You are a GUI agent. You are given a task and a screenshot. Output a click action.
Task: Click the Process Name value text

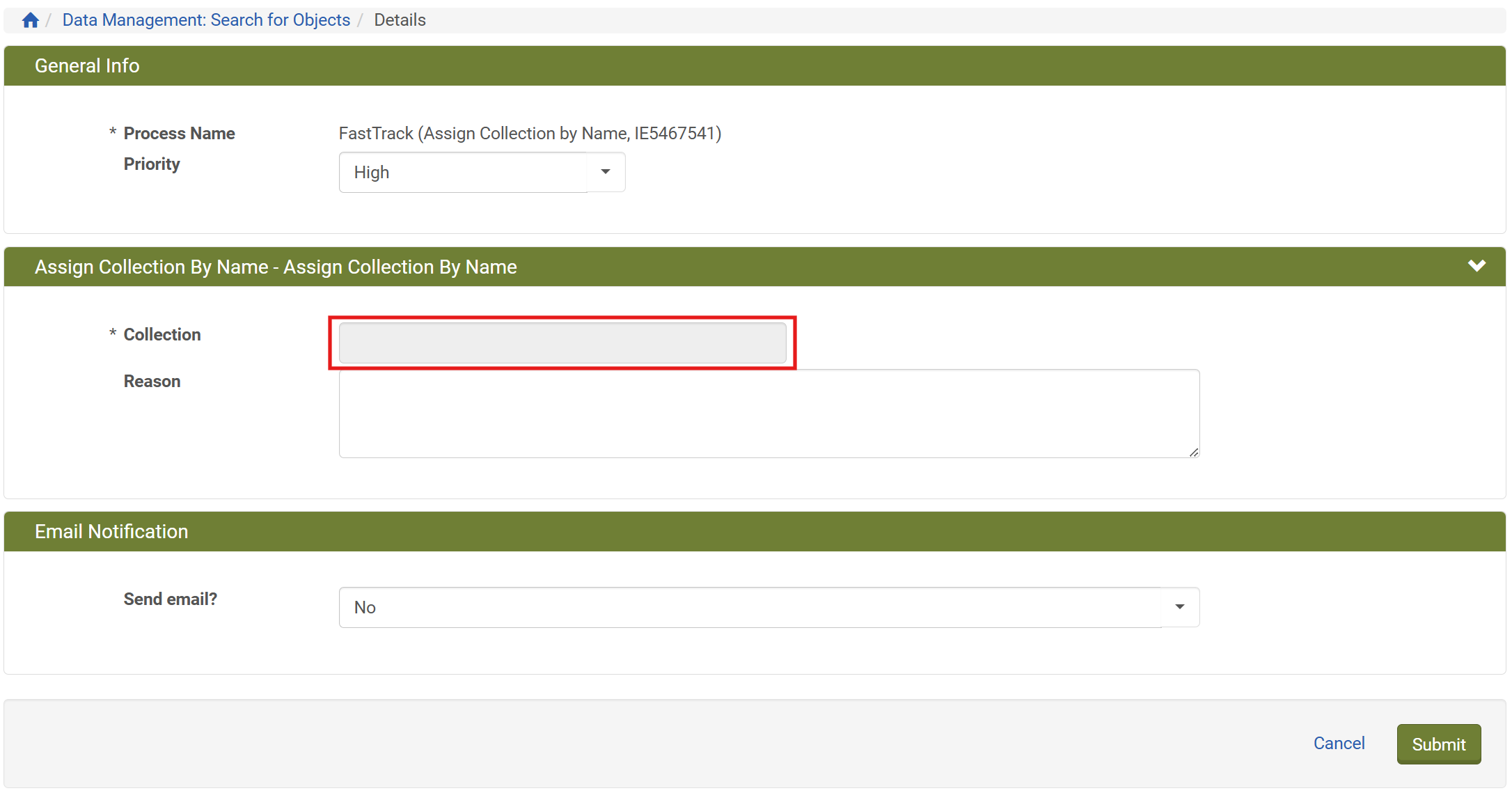tap(530, 133)
